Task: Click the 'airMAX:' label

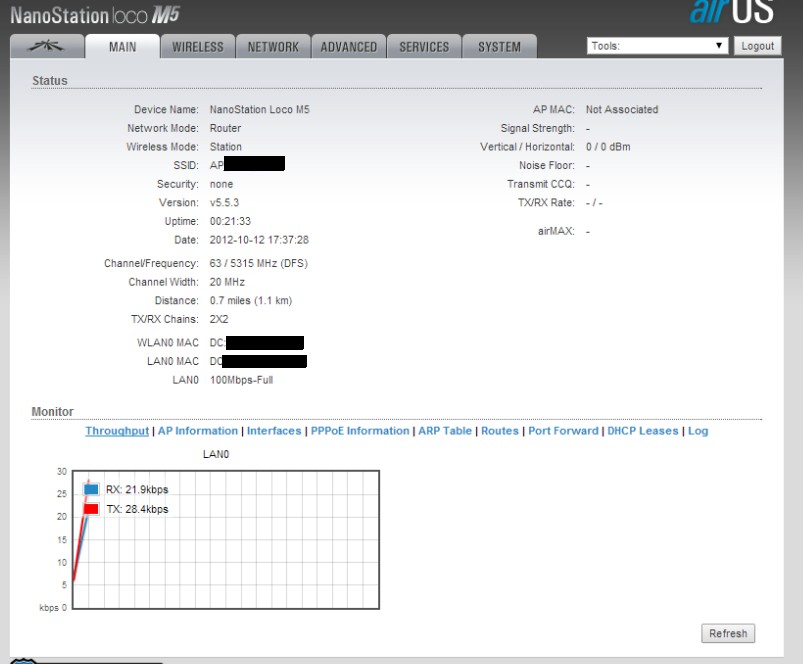Action: point(556,231)
